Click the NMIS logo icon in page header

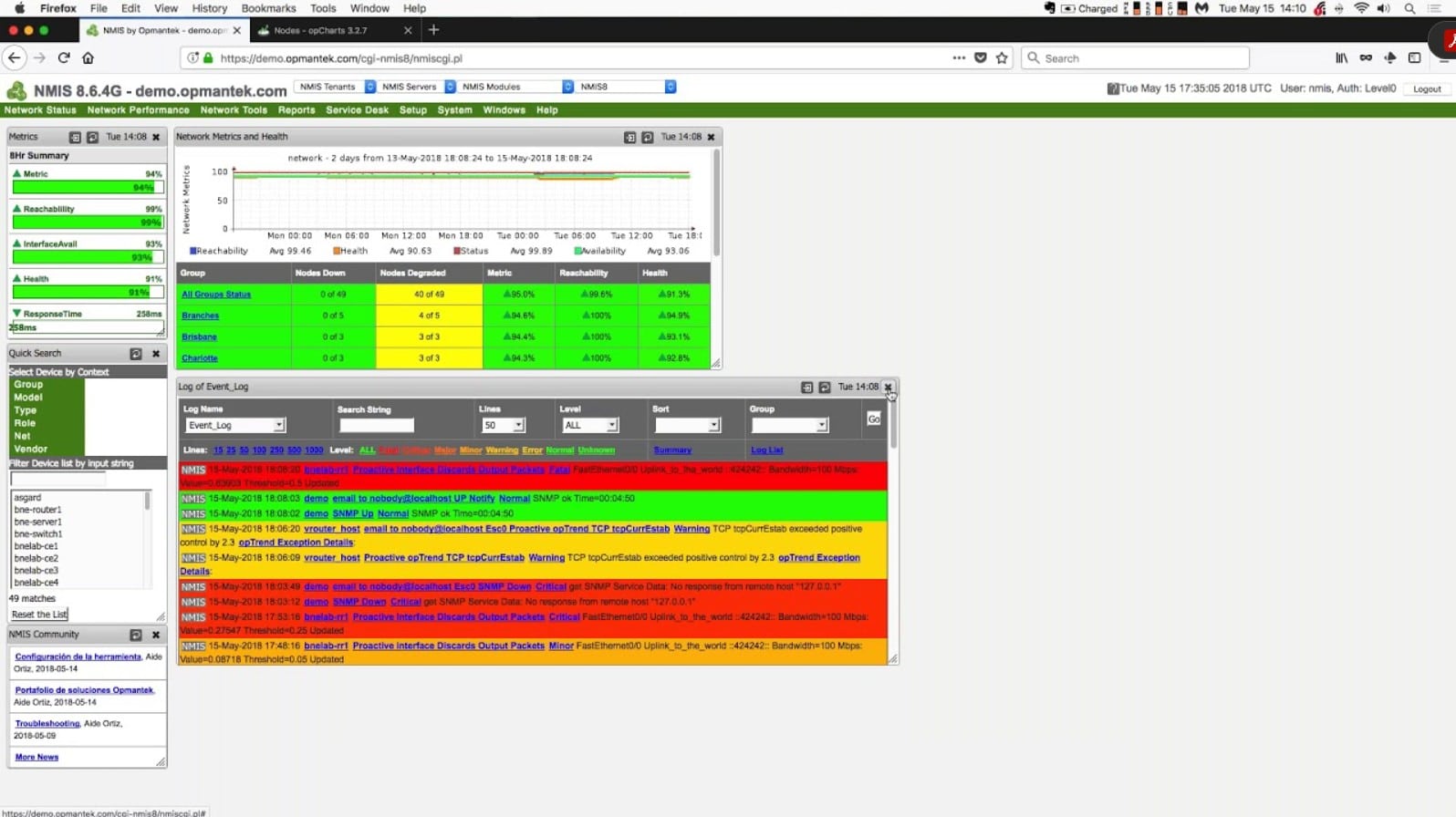pos(16,90)
